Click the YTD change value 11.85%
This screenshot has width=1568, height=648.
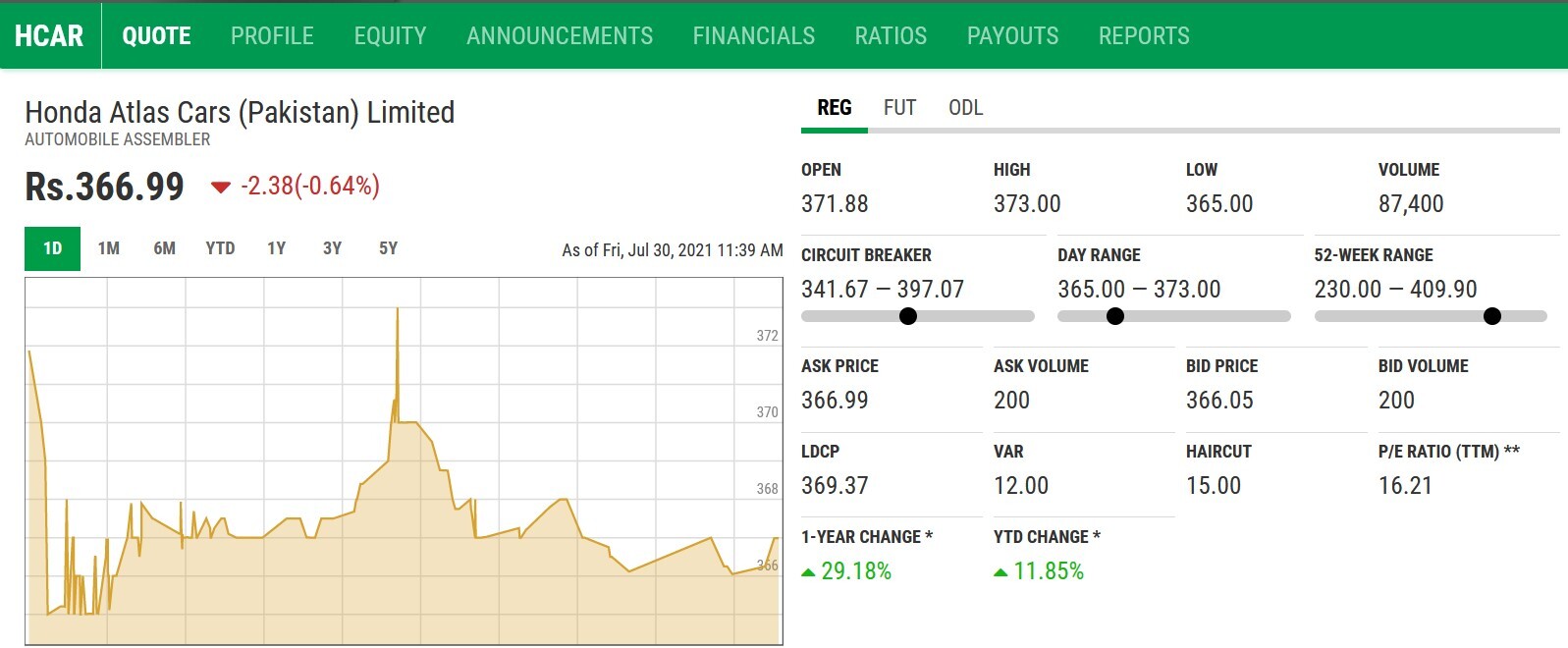click(1049, 571)
